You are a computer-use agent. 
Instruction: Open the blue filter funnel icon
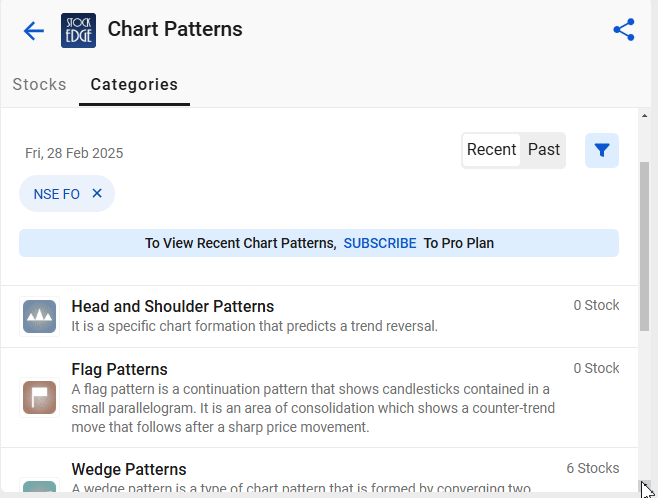tap(602, 150)
